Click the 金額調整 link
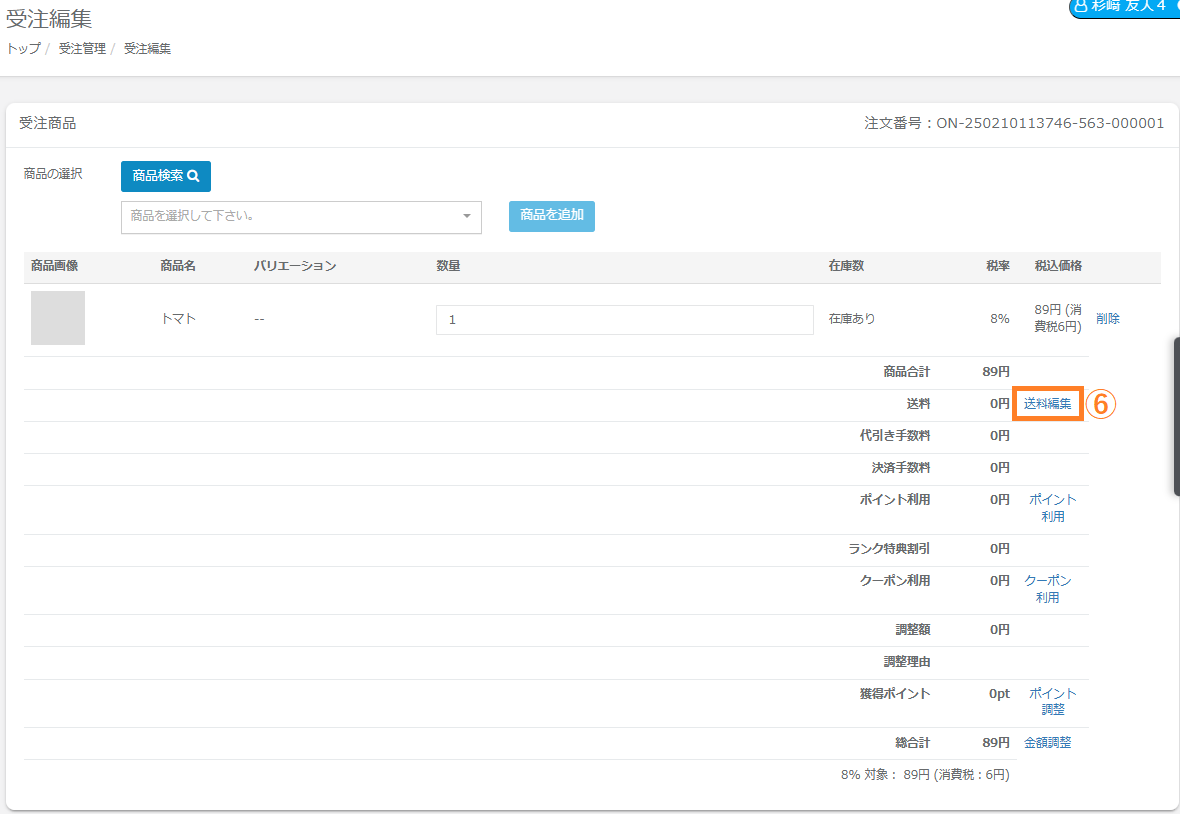Viewport: 1180px width, 814px height. [x=1047, y=743]
